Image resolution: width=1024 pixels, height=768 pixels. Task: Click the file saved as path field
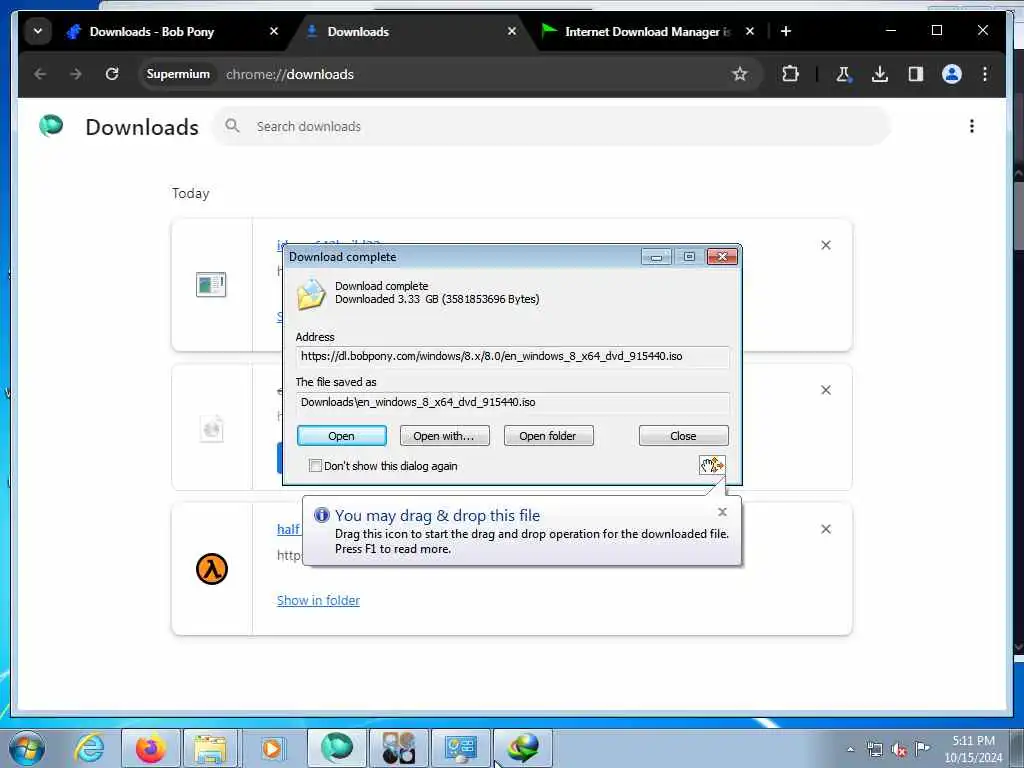tap(513, 402)
